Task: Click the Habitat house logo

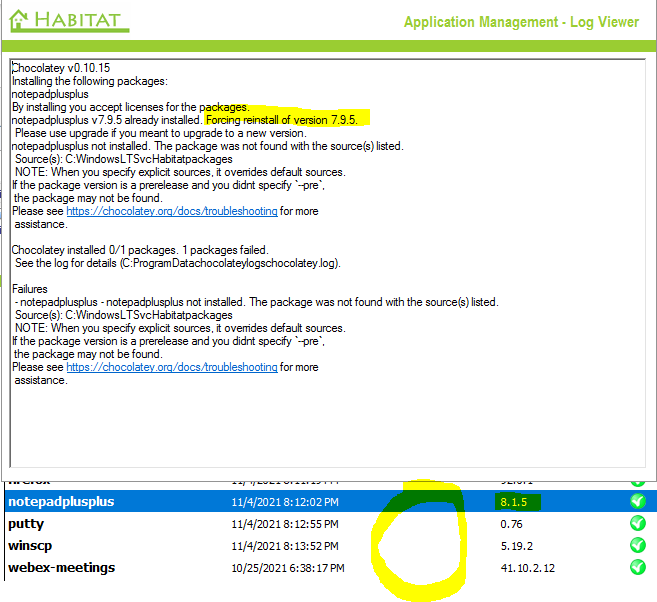Action: pyautogui.click(x=18, y=20)
